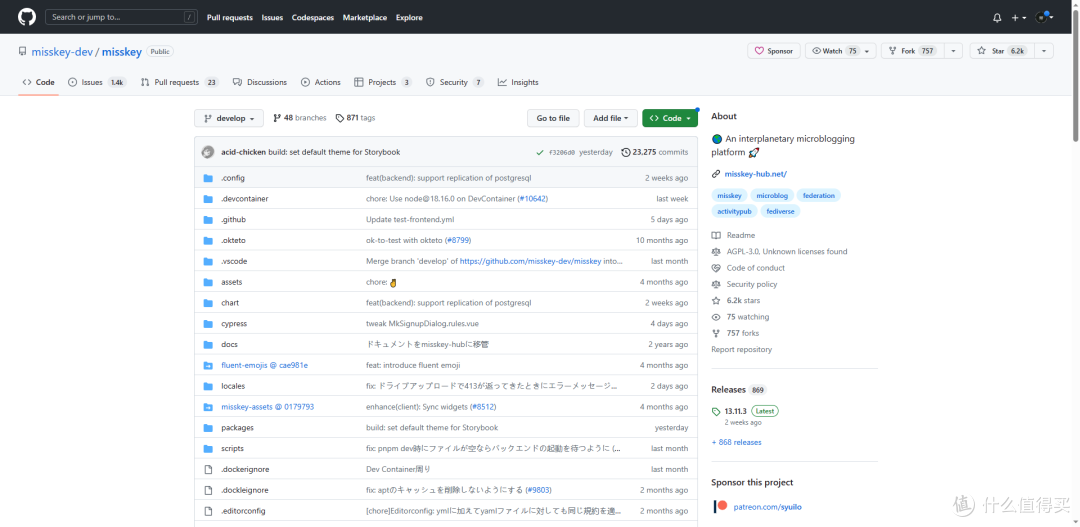Click the fluent-emojis submodule icon
Screen dimensions: 1080x527
click(x=208, y=365)
